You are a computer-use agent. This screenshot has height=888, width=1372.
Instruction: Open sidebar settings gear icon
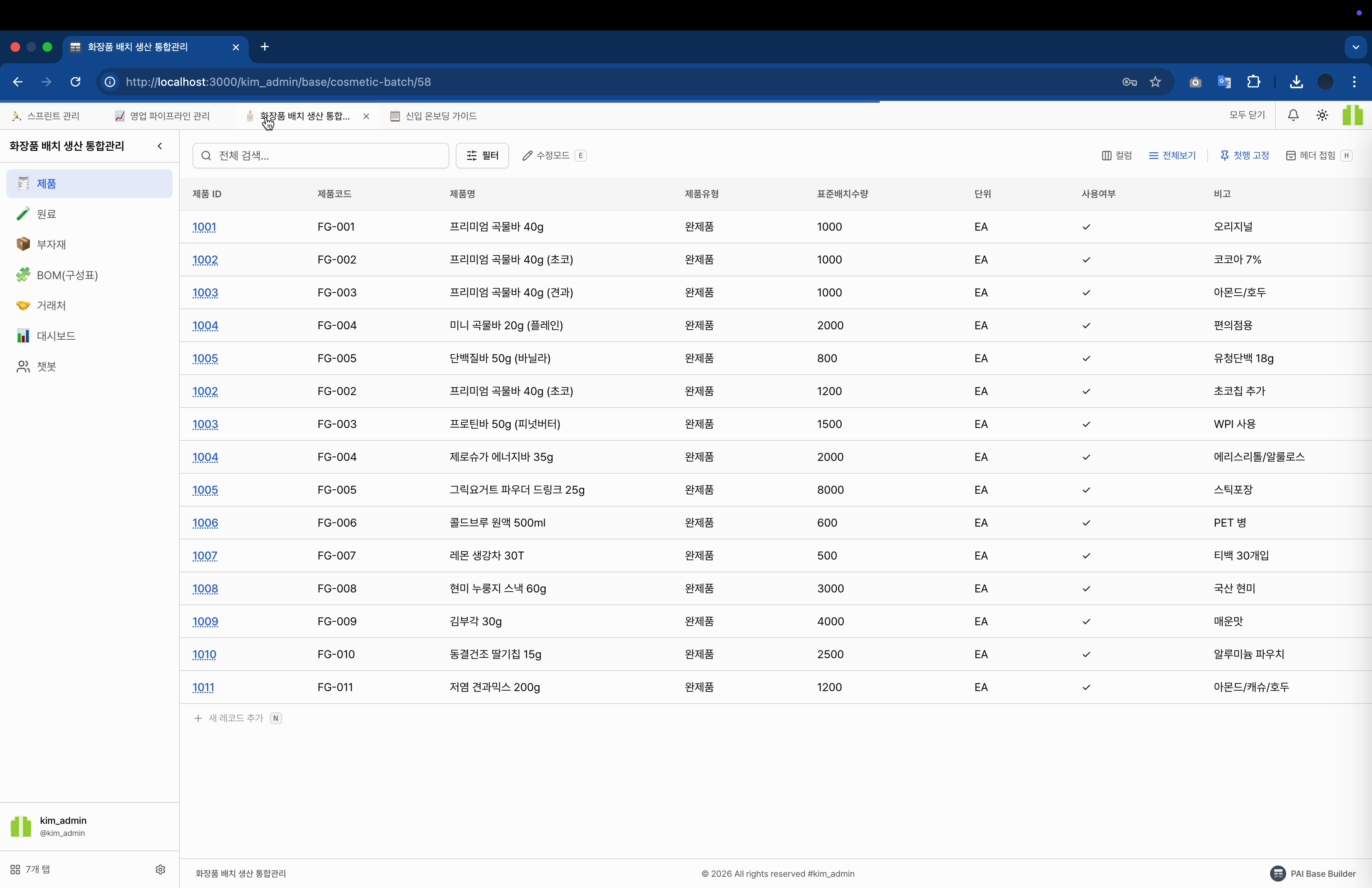click(160, 869)
